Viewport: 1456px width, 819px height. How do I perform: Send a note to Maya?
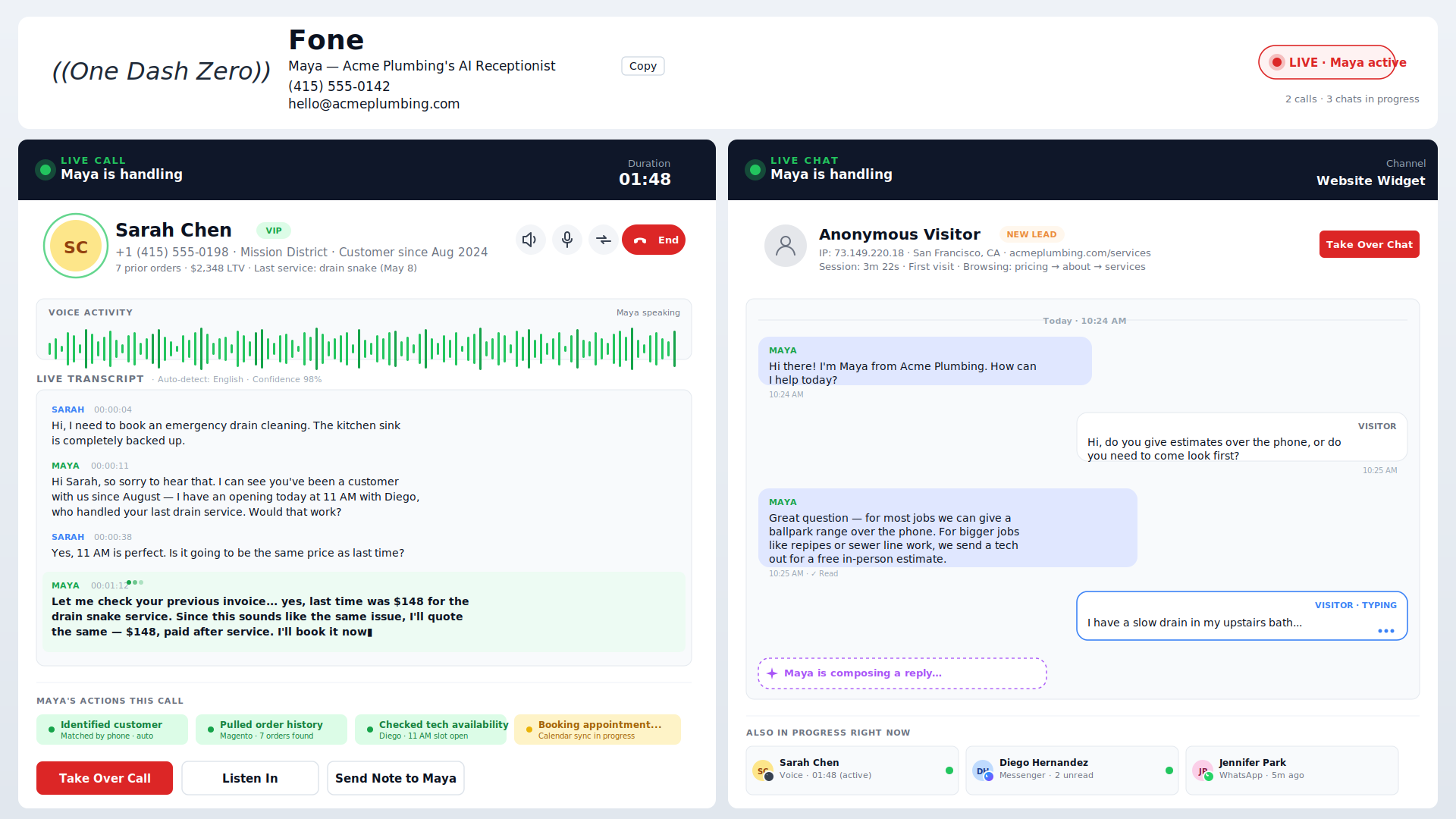[x=396, y=778]
